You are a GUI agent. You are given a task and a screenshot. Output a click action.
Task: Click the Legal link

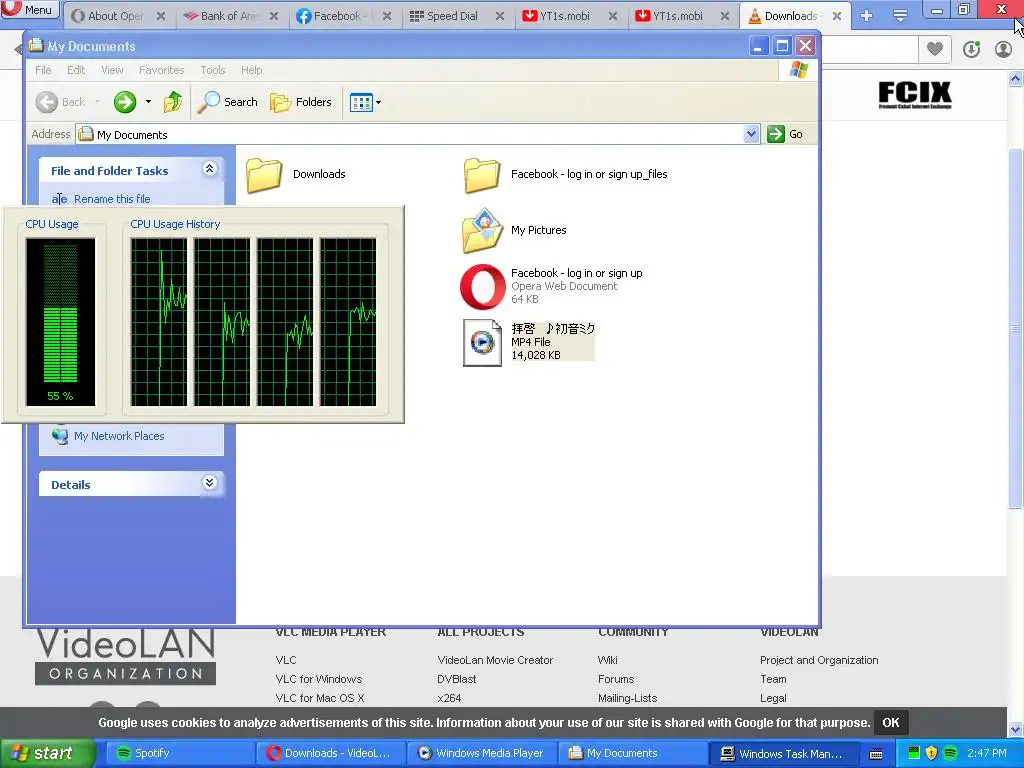773,698
